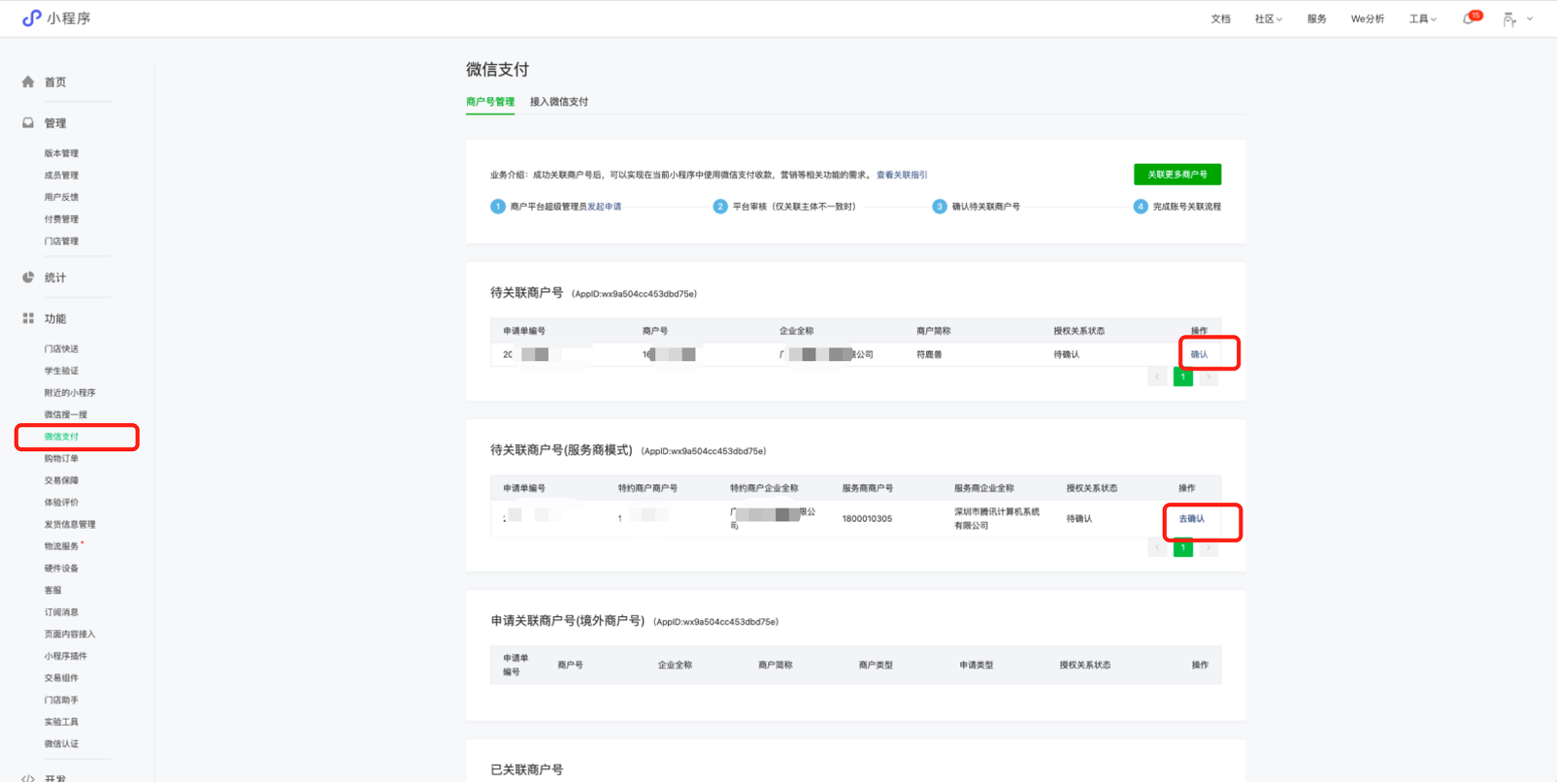Viewport: 1557px width, 784px height.
Task: Click the 关联更多商户号 button
Action: 1176,175
